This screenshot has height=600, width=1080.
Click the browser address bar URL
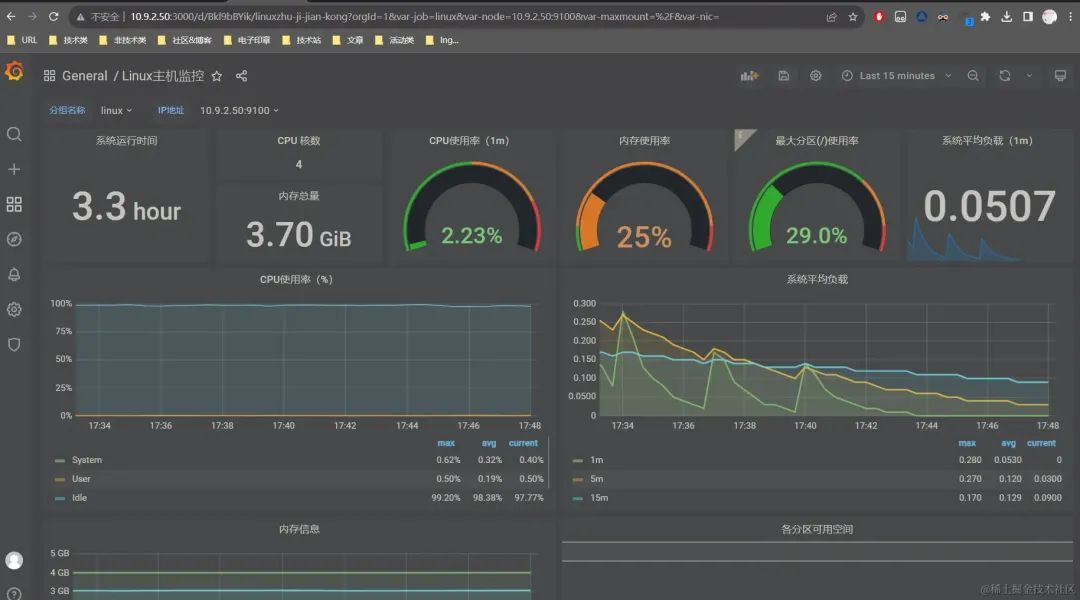pos(424,17)
